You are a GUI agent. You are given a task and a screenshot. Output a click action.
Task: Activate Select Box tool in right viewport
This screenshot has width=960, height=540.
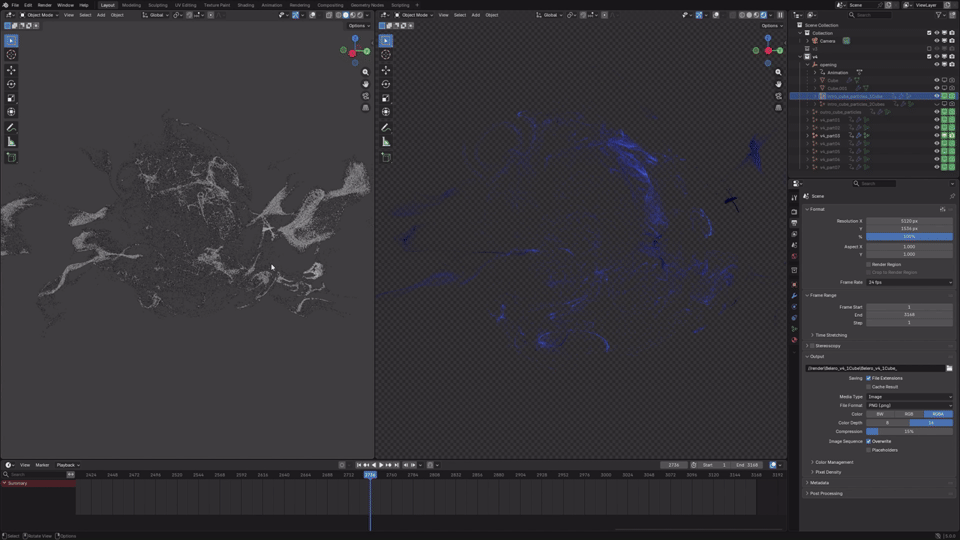[386, 41]
